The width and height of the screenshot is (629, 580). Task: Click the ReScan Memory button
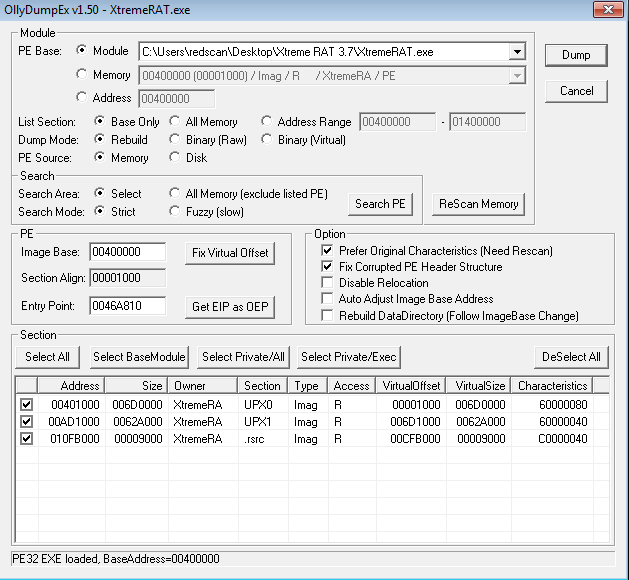[479, 204]
